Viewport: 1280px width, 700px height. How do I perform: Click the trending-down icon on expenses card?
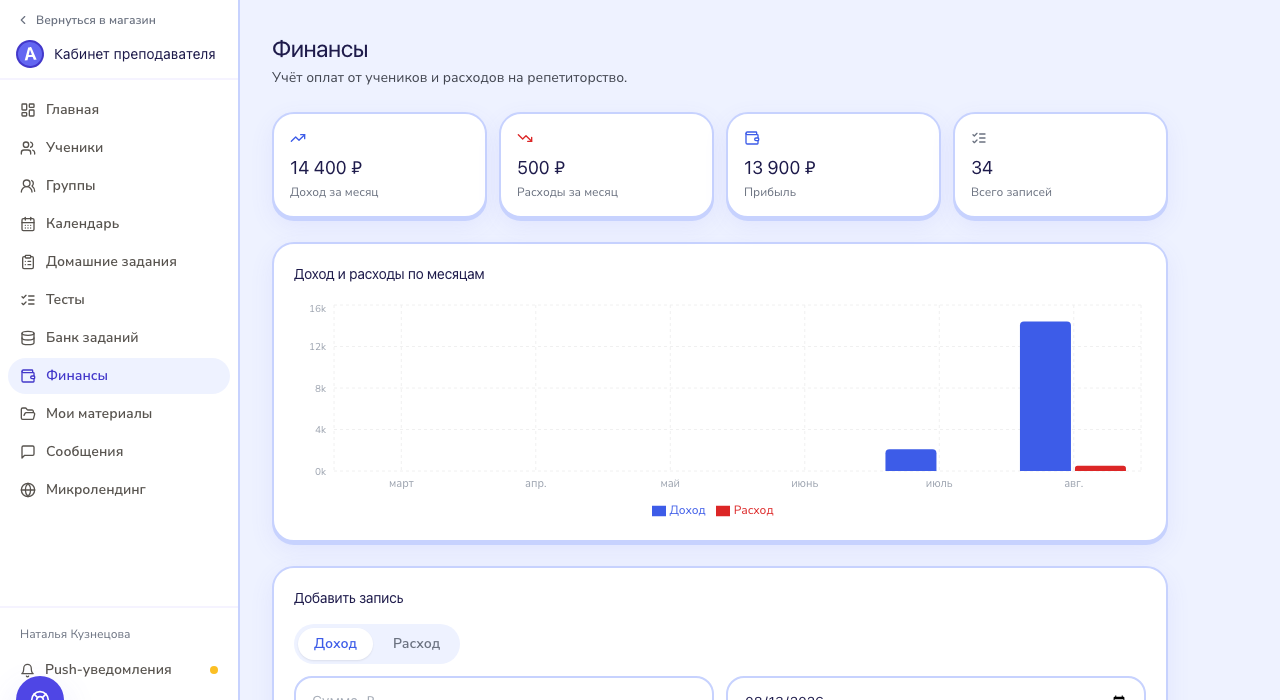525,138
